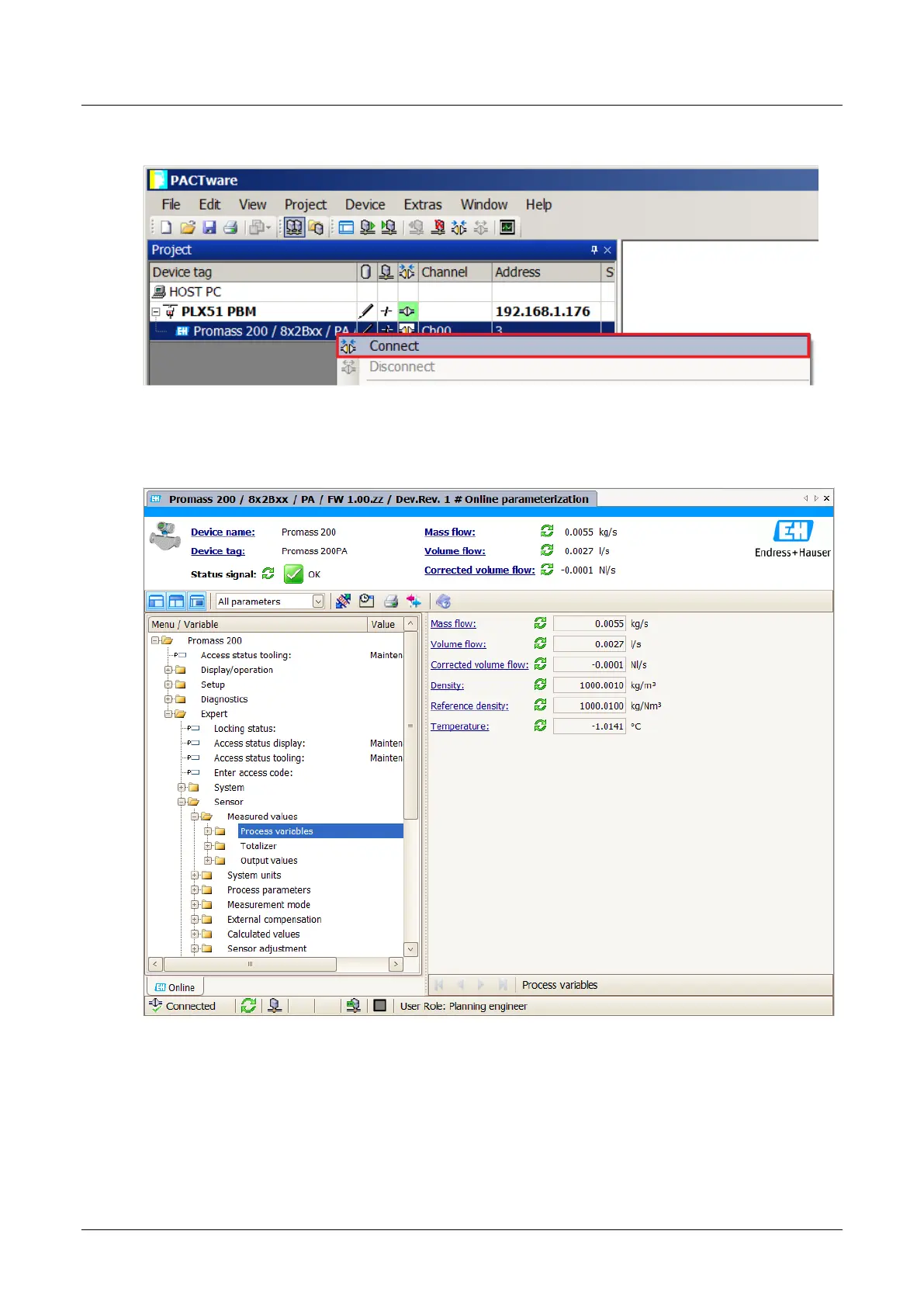Pin the Project panel with pushpin icon
This screenshot has height=1307, width=924.
594,250
